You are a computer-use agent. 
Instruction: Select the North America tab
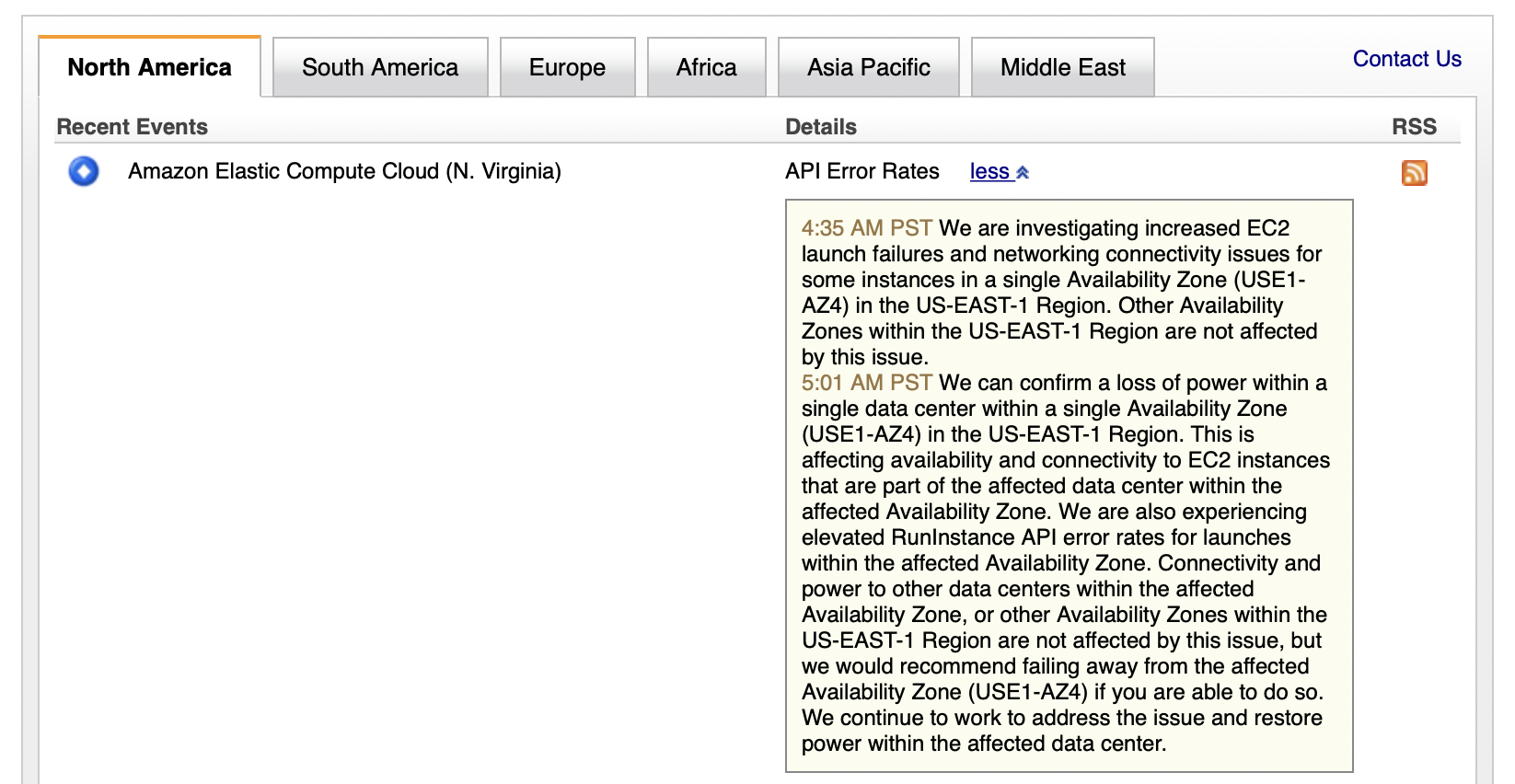point(149,67)
